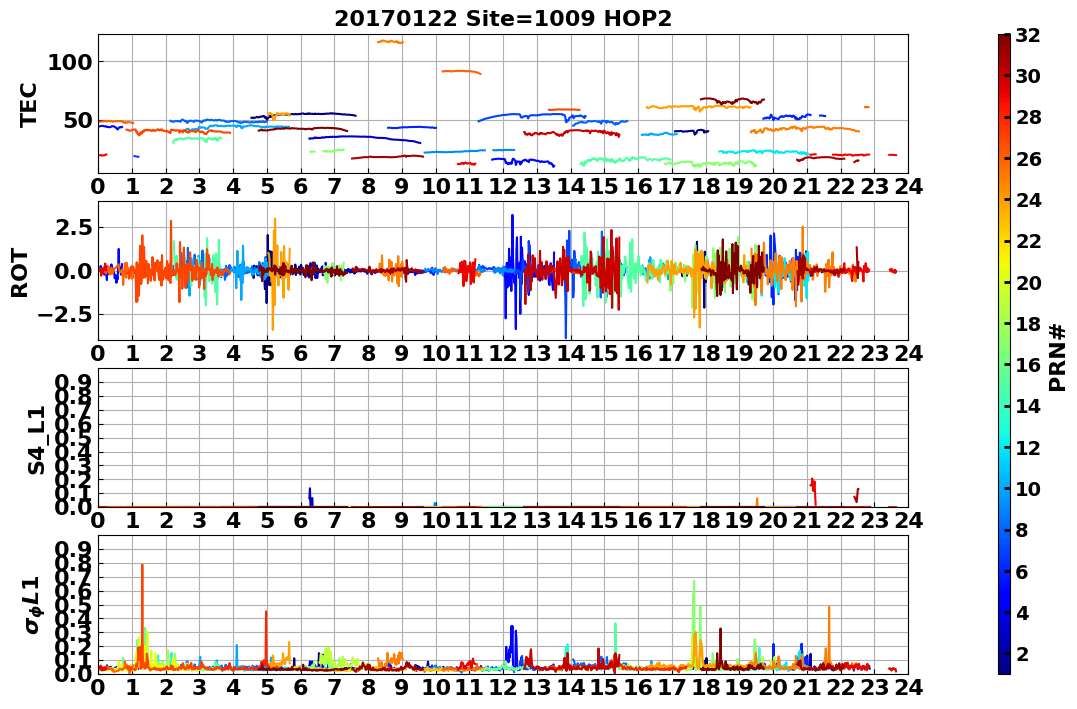Click the TEC 100 tick label

(x=70, y=63)
